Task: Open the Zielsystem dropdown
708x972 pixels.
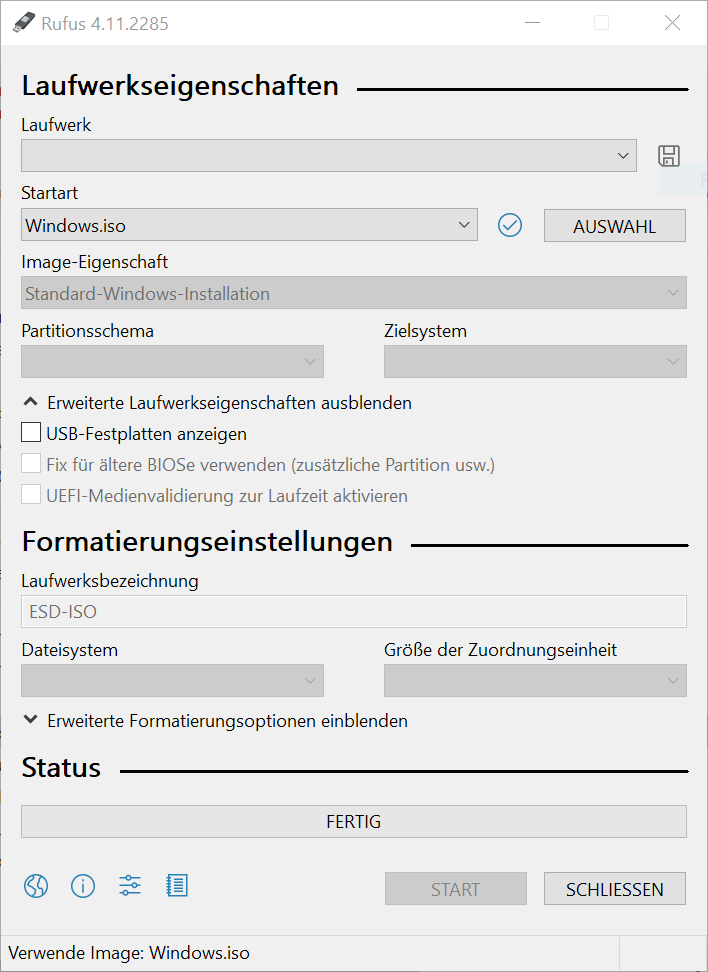Action: tap(535, 361)
